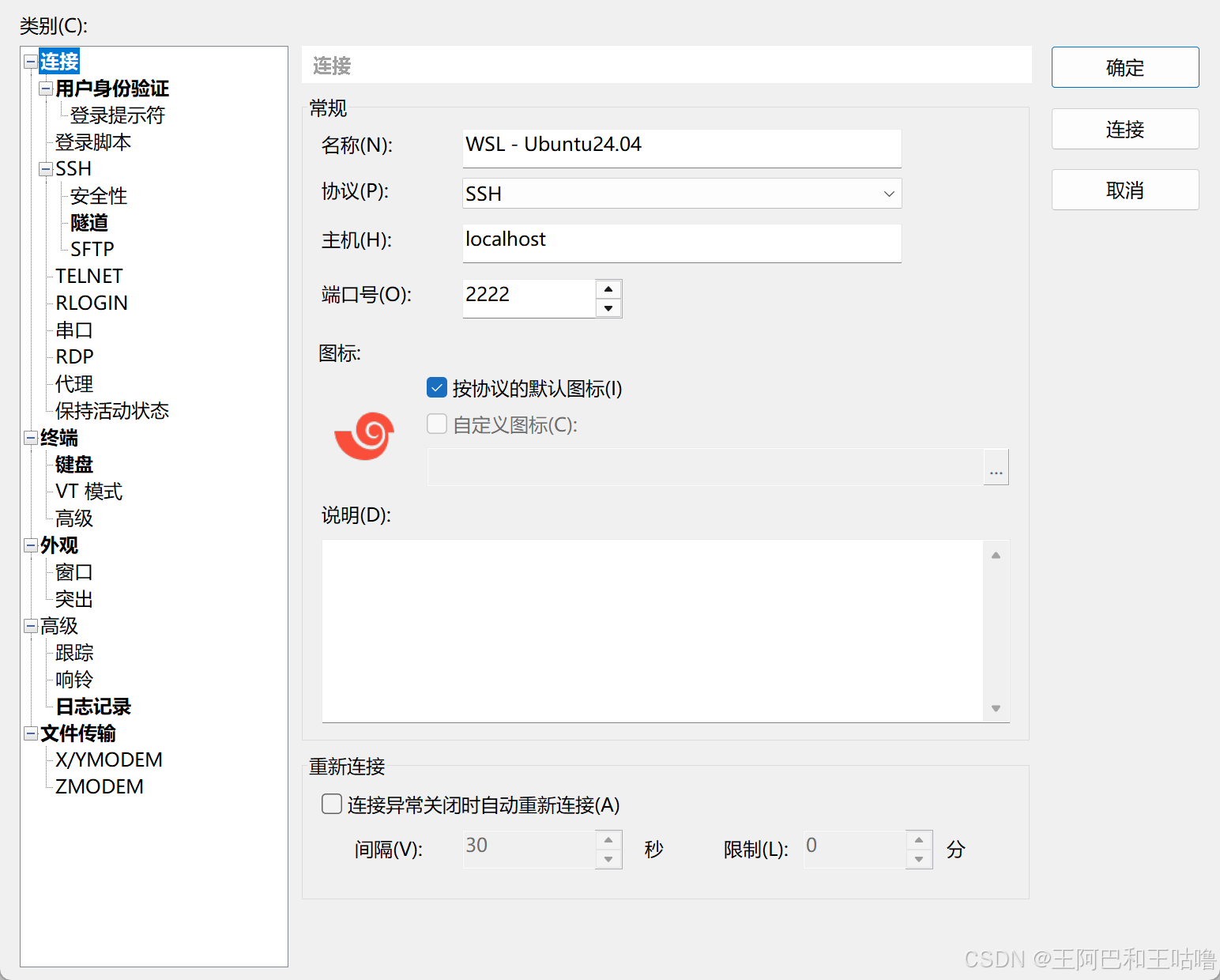
Task: Click description scrollbar up arrow
Action: pyautogui.click(x=996, y=555)
